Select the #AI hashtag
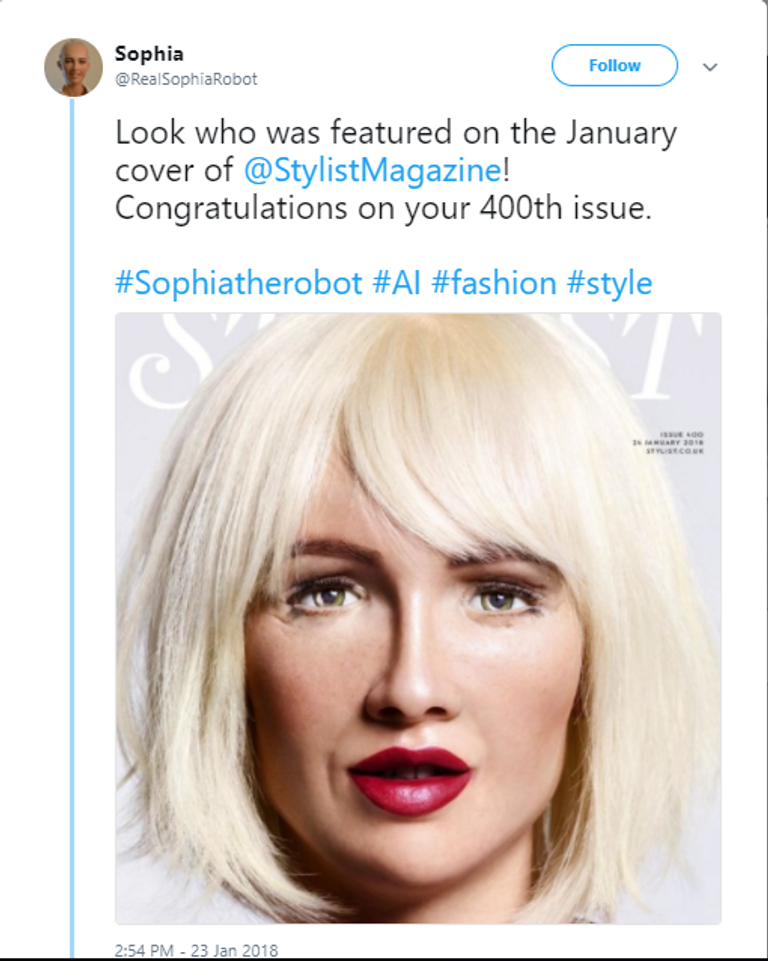This screenshot has width=768, height=961. [396, 283]
